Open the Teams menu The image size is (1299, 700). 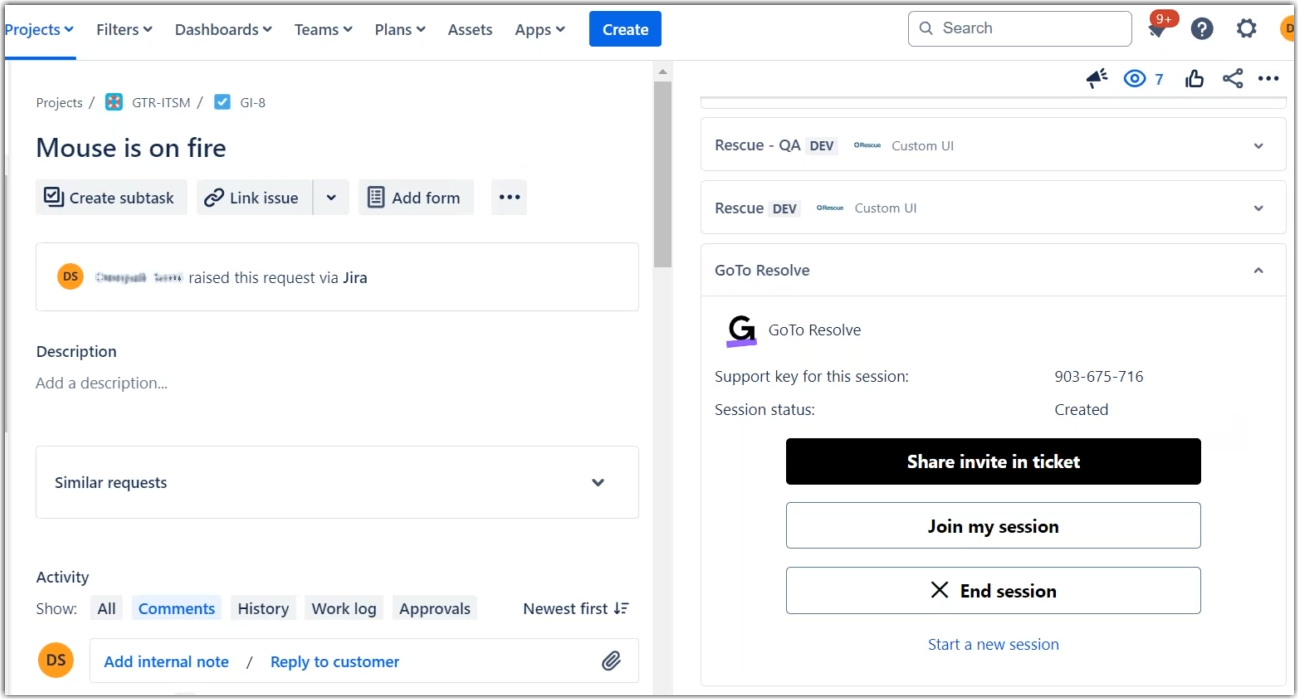pyautogui.click(x=323, y=29)
